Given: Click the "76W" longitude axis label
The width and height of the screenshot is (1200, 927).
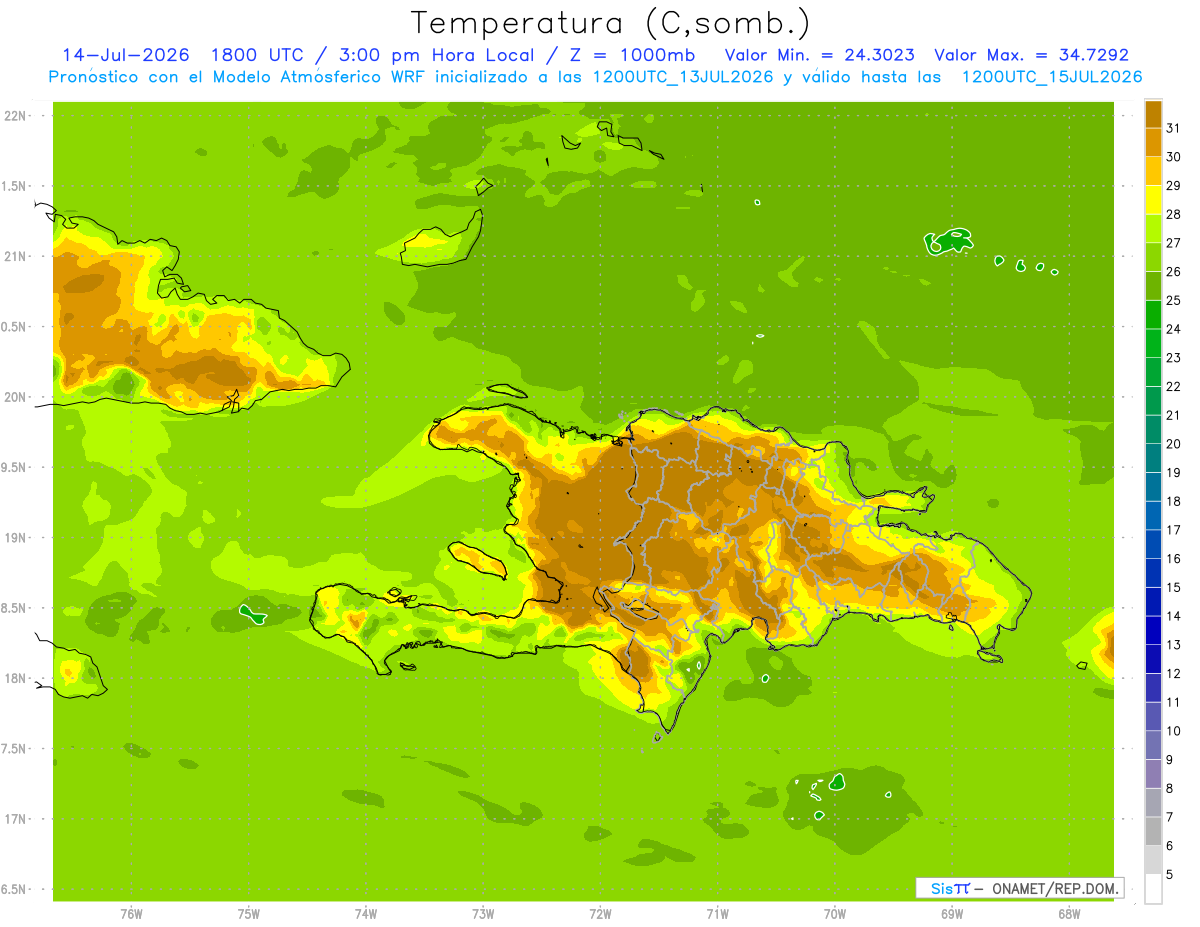Looking at the screenshot, I should point(131,914).
